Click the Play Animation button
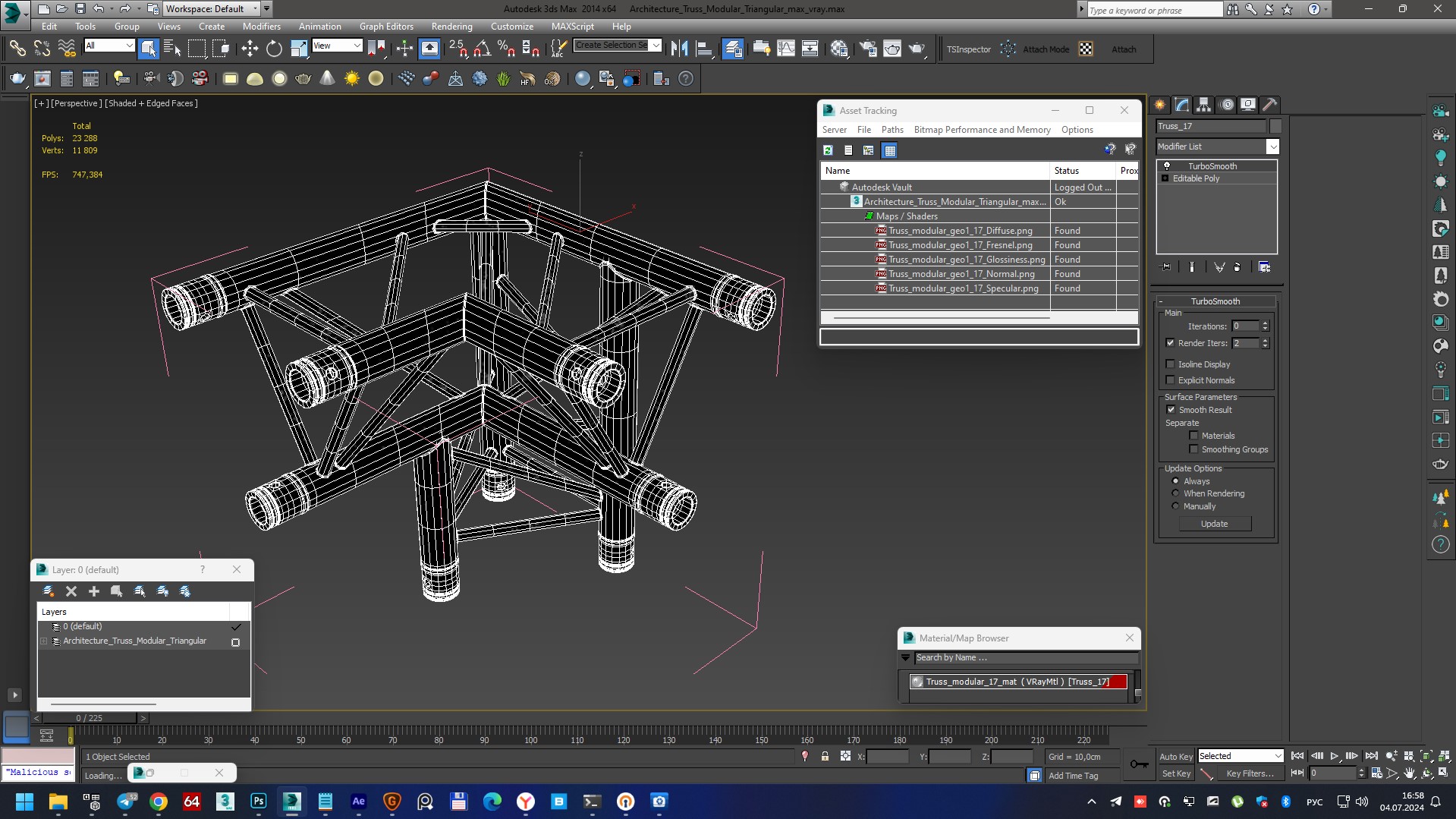The width and height of the screenshot is (1456, 819). click(1335, 756)
